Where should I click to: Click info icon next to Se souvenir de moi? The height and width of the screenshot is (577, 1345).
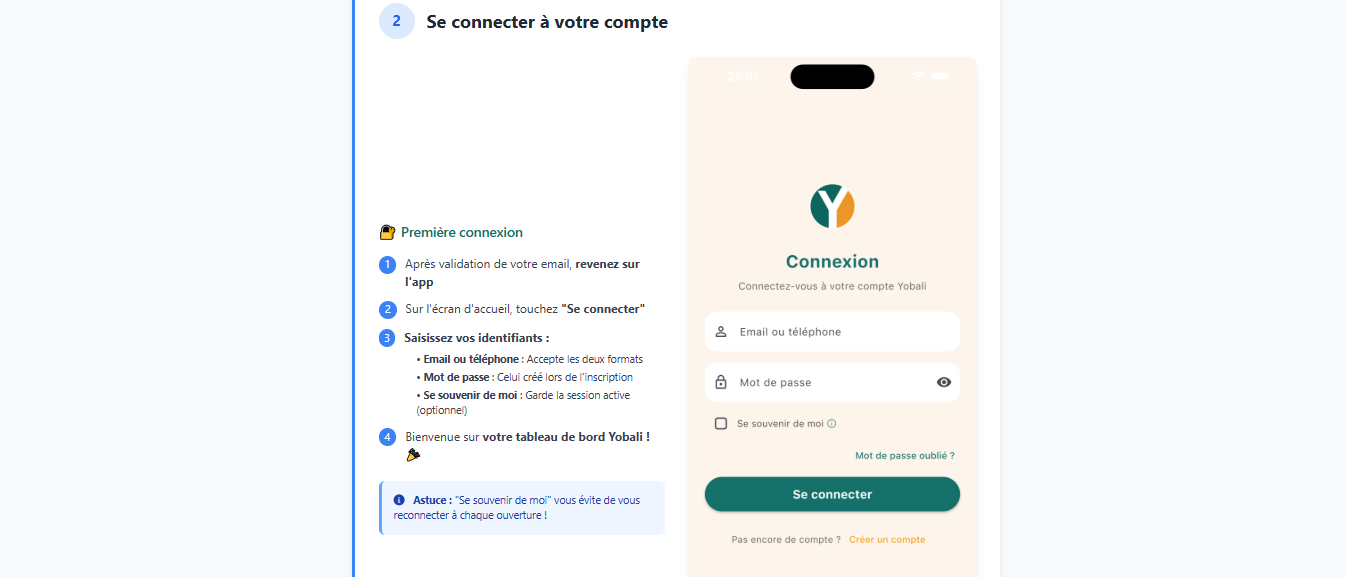pyautogui.click(x=832, y=424)
